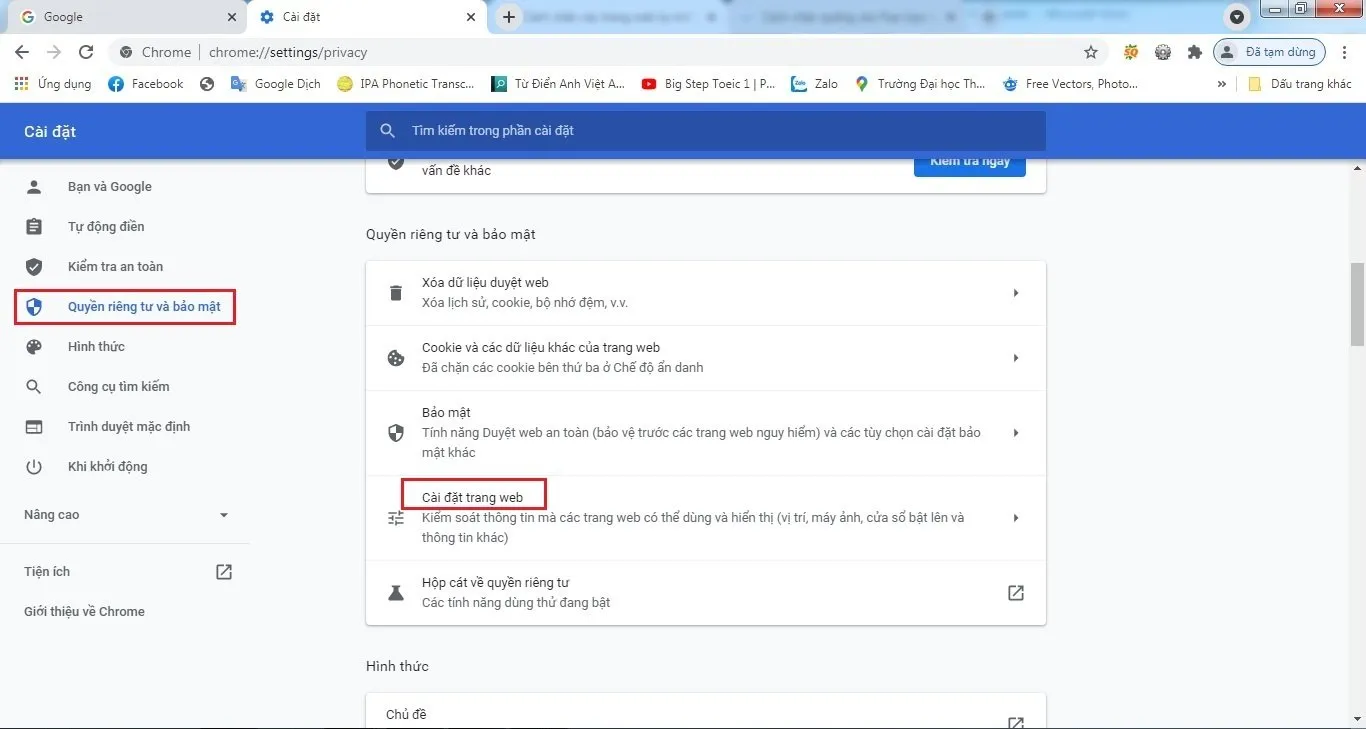Viewport: 1366px width, 729px height.
Task: Click the flask icon for Hộp cát
Action: (396, 593)
